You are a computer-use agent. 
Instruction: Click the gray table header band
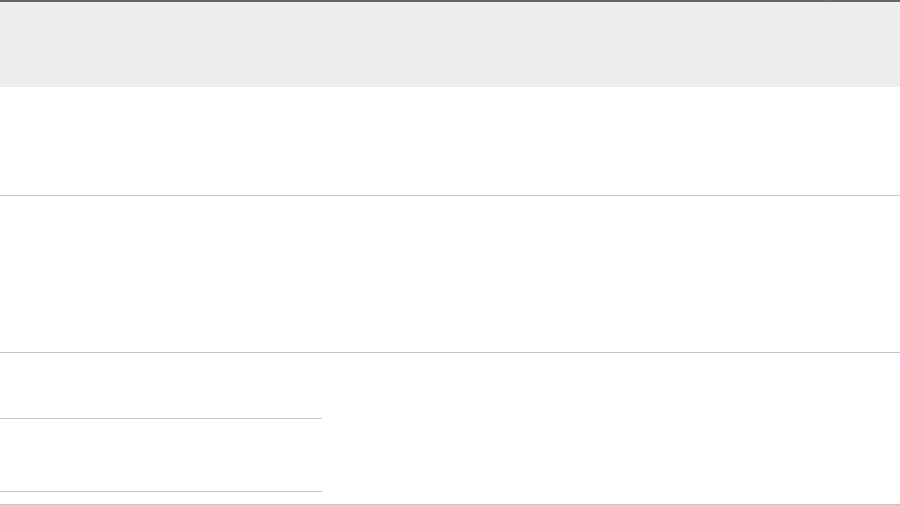pos(450,44)
